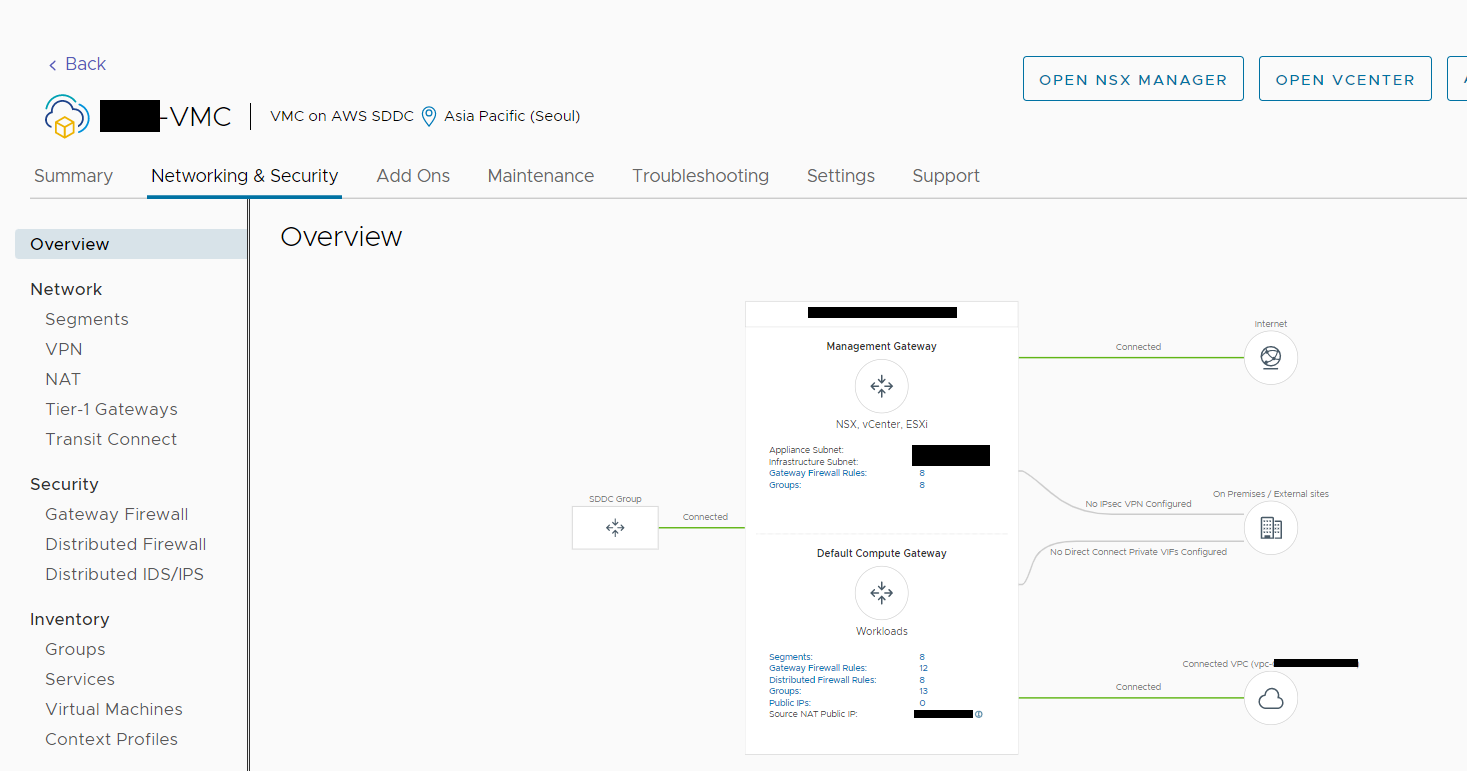Screen dimensions: 1467x771
Task: Click Management Gateway's Gateway Firewall Rules link
Action: click(818, 473)
